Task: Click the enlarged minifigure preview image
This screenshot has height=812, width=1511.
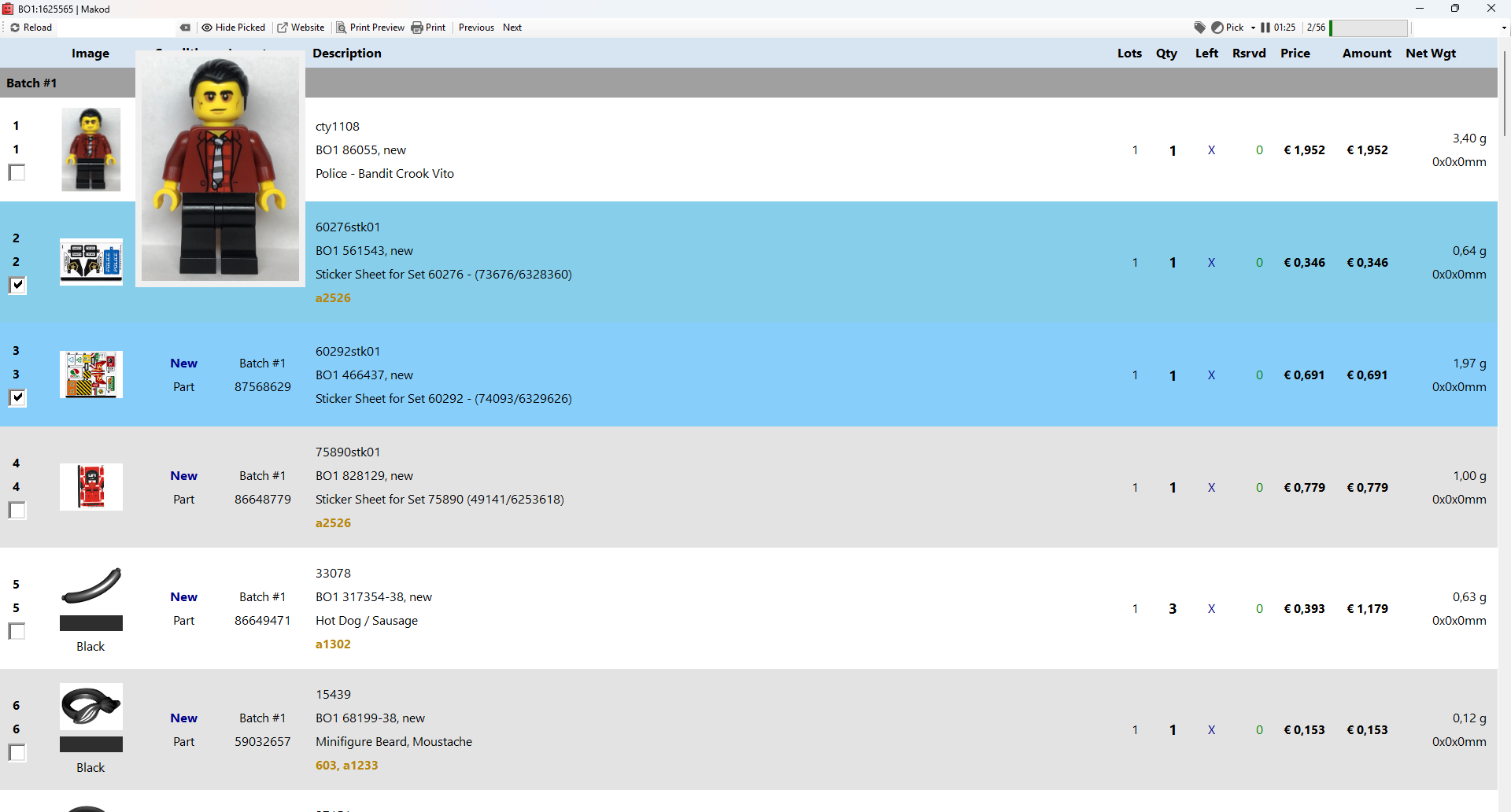Action: coord(220,168)
